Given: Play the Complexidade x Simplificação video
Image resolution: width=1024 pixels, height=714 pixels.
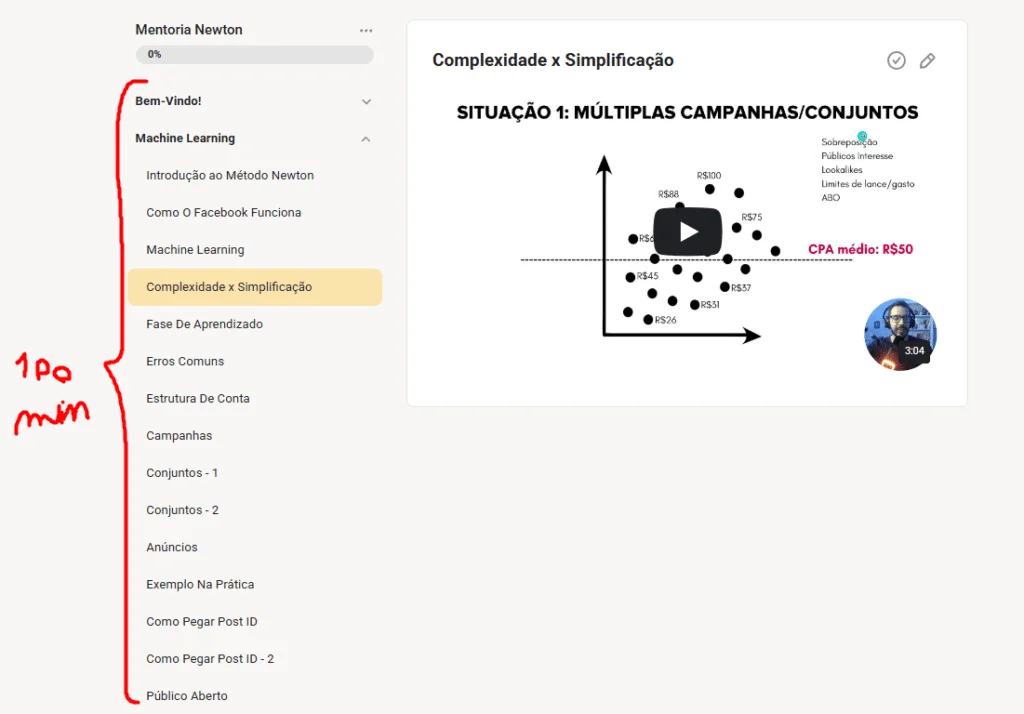Looking at the screenshot, I should click(x=688, y=232).
